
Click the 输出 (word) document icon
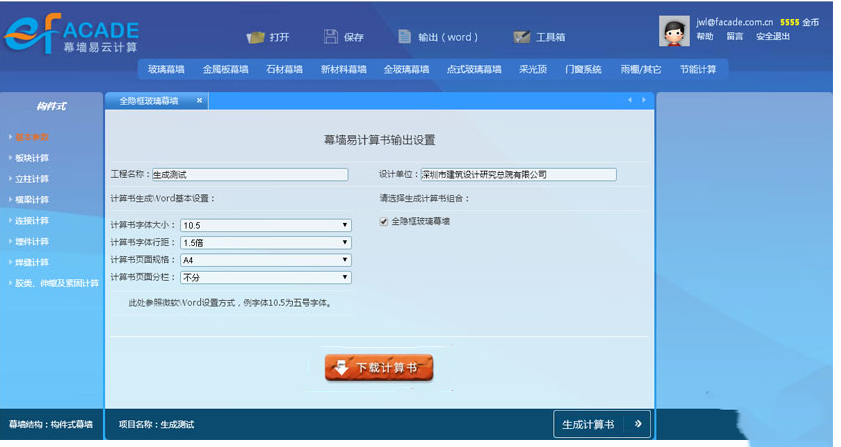click(x=404, y=36)
